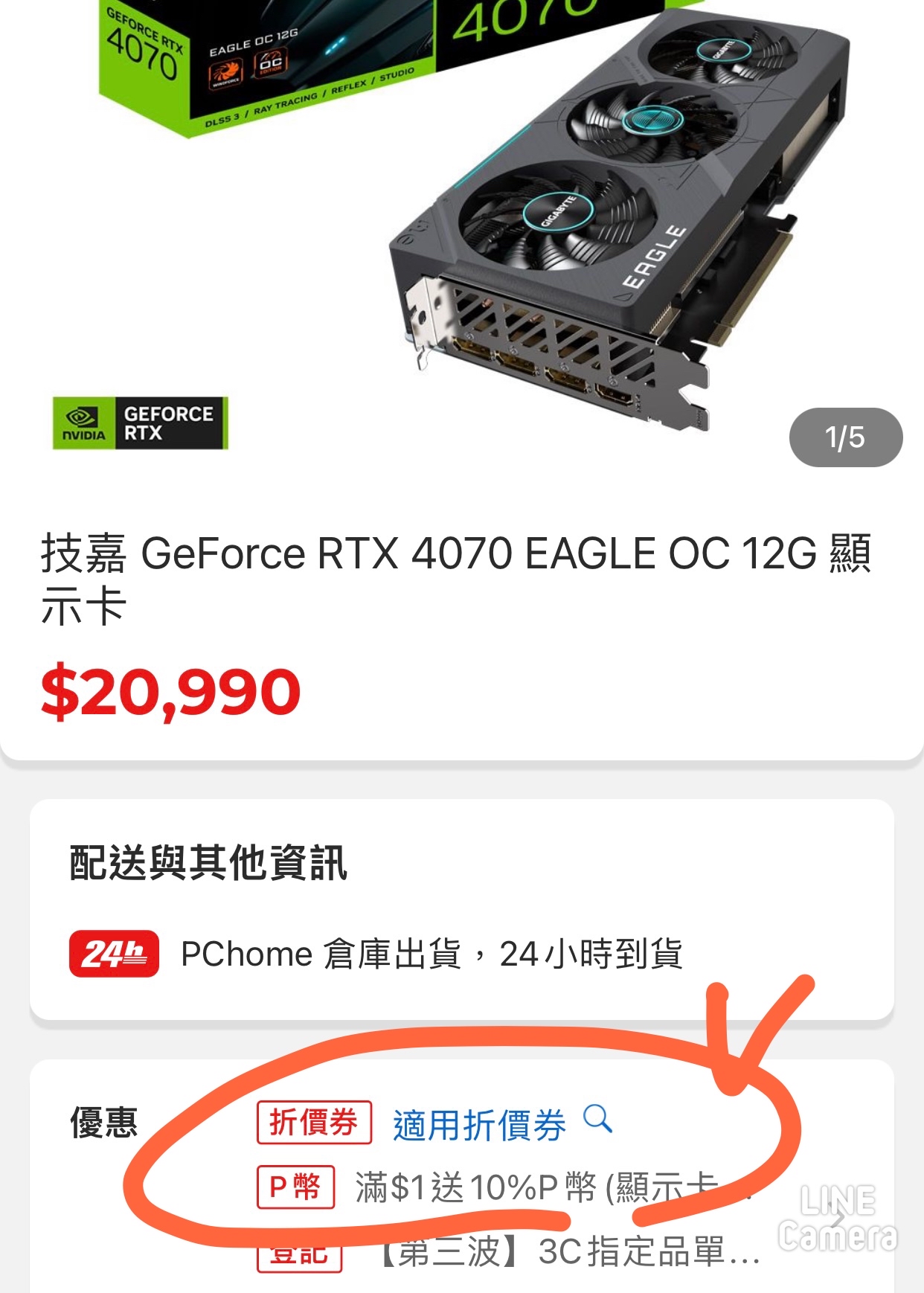Tap the 登記 registration tag

coord(299,1254)
